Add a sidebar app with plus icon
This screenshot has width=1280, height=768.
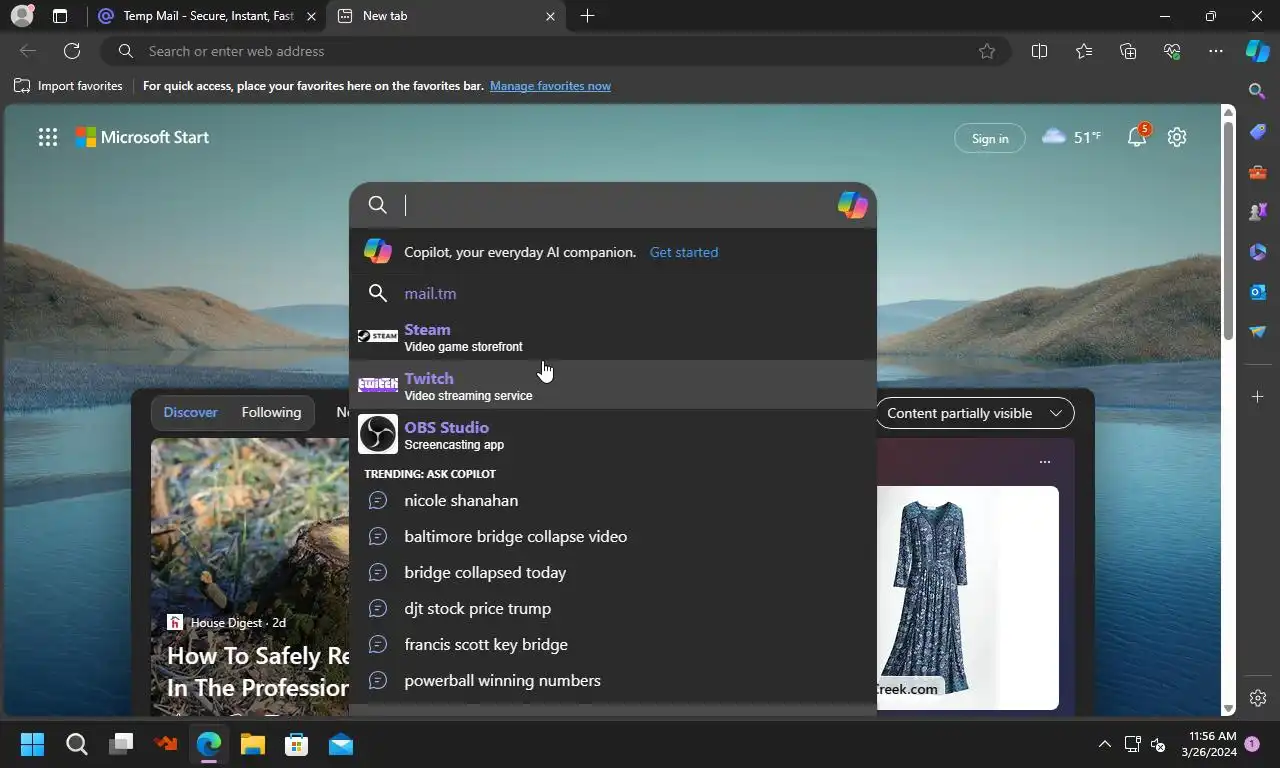point(1258,397)
